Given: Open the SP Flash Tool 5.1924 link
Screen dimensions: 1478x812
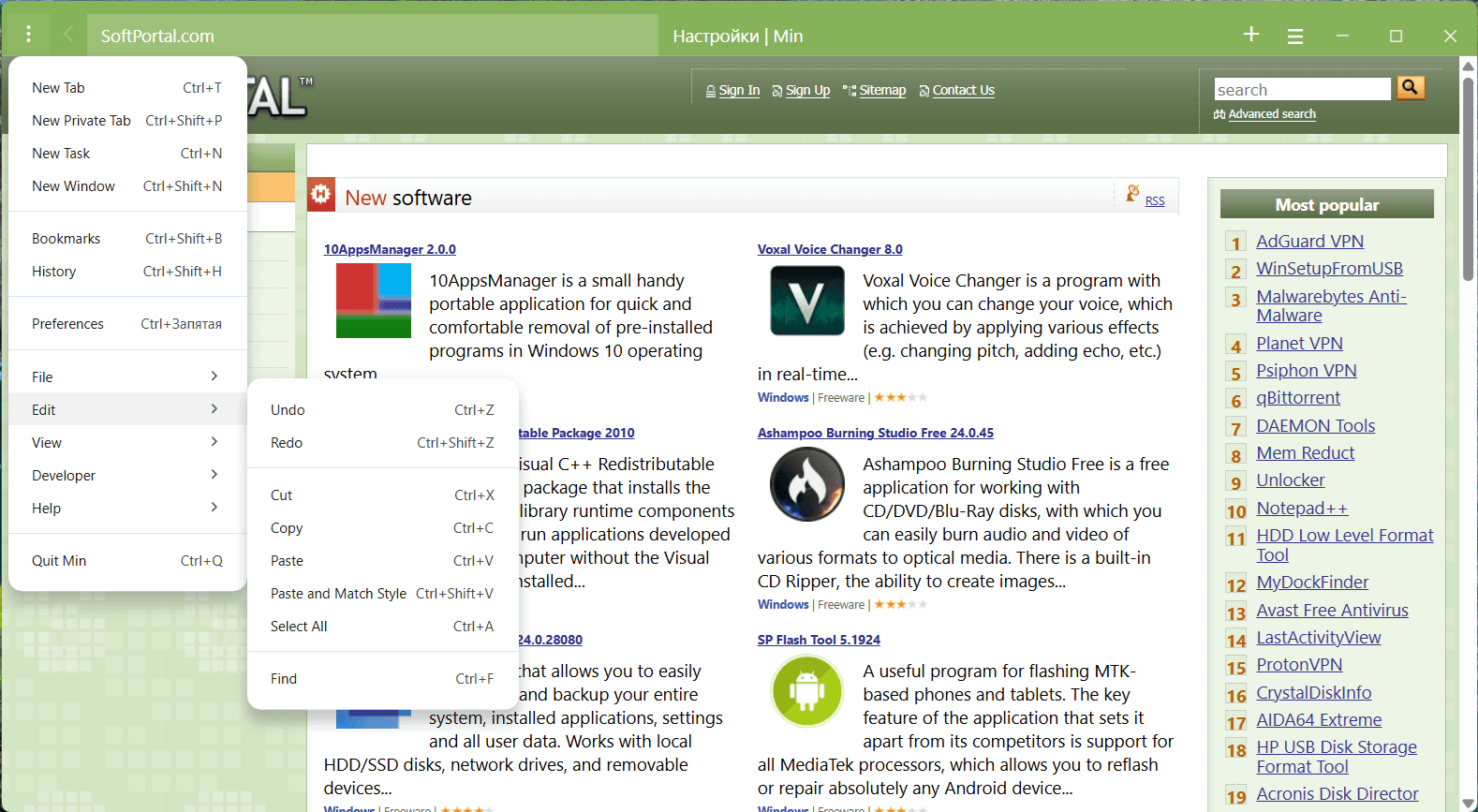Looking at the screenshot, I should tap(819, 640).
